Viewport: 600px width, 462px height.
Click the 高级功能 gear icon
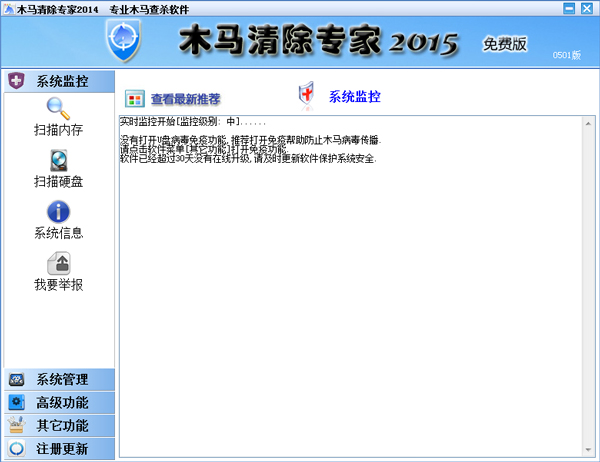16,402
